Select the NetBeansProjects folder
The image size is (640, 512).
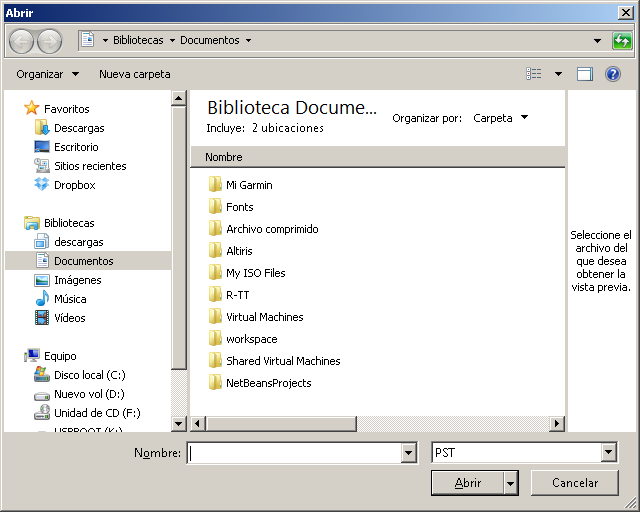260,383
